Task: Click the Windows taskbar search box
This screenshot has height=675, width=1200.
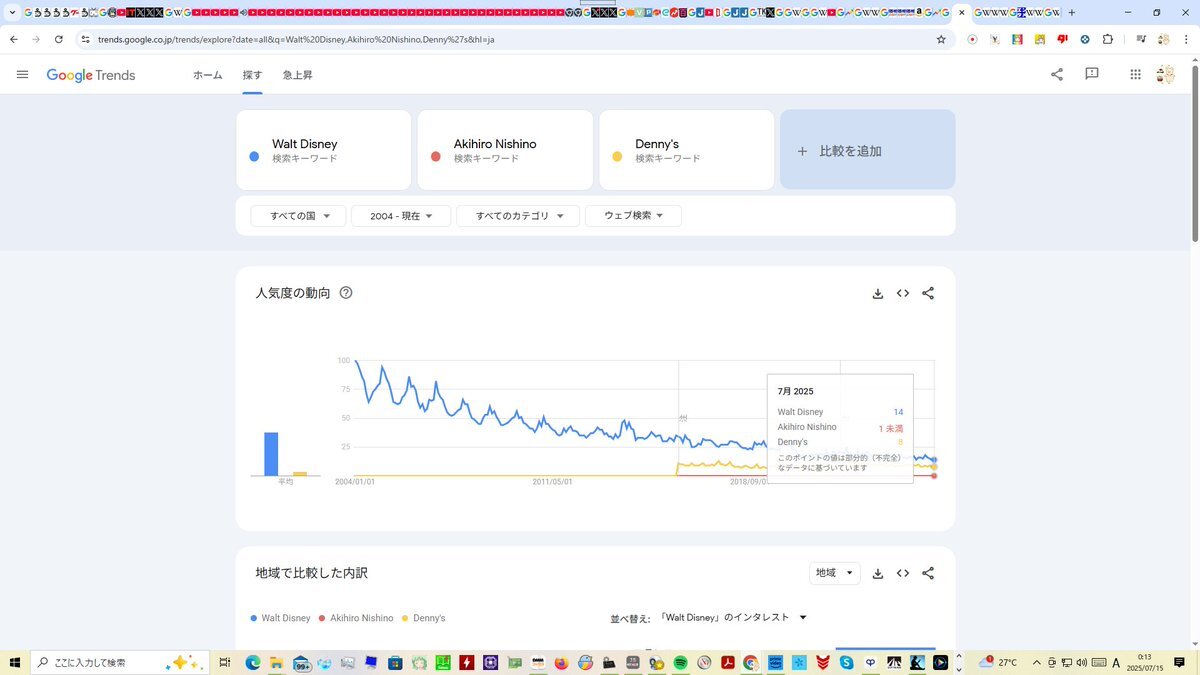Action: [x=120, y=662]
